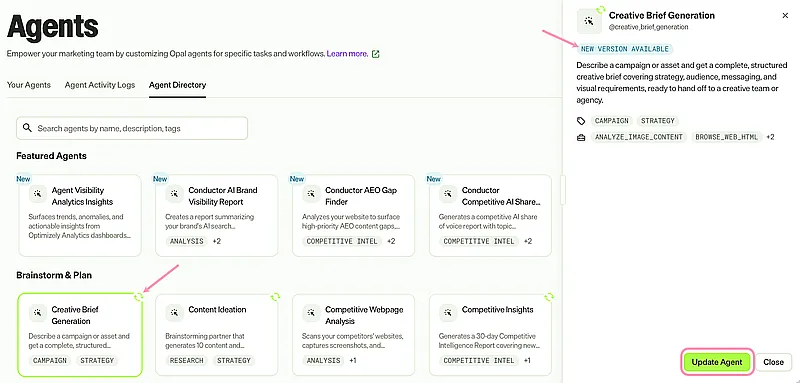Click the @creative_brief_generation handle text
Viewport: 800px width, 383px height.
[x=648, y=27]
